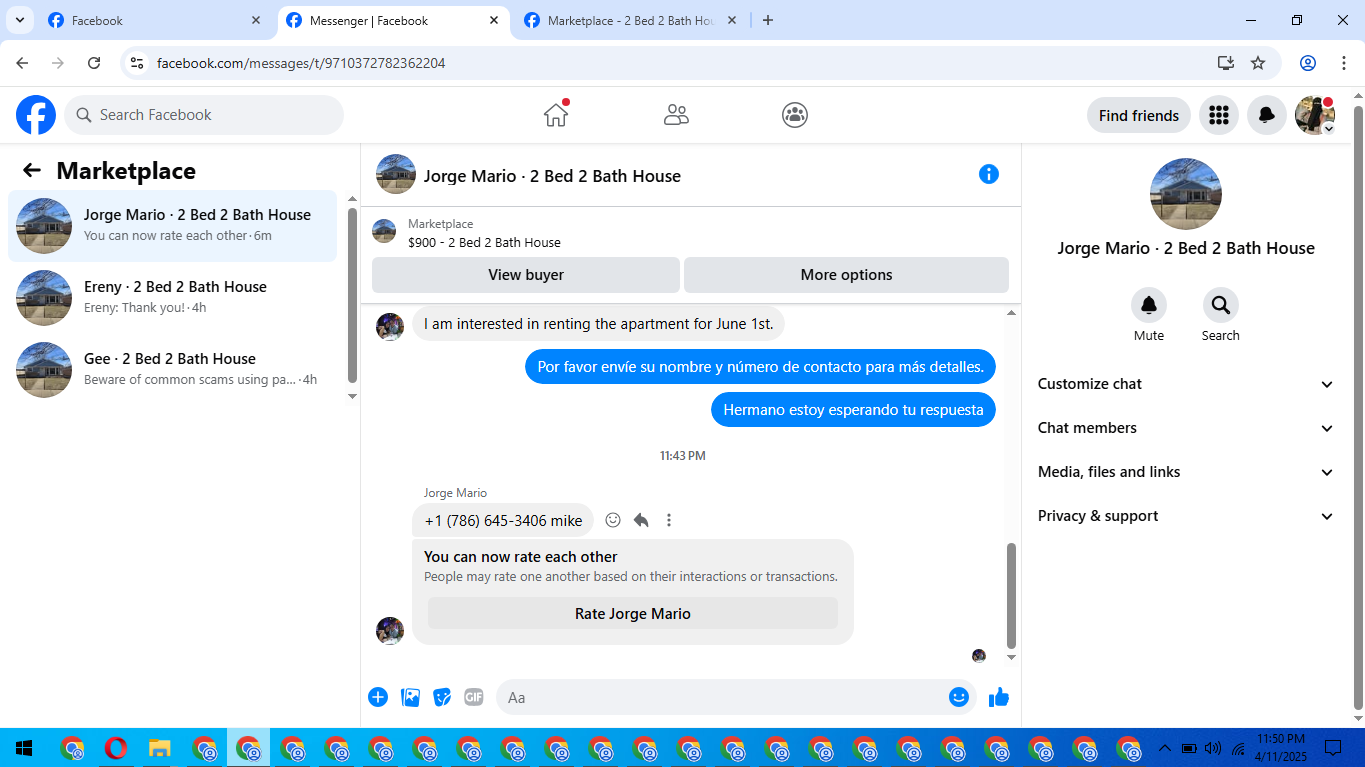1365x767 pixels.
Task: Open the Gee conversation
Action: [x=173, y=370]
